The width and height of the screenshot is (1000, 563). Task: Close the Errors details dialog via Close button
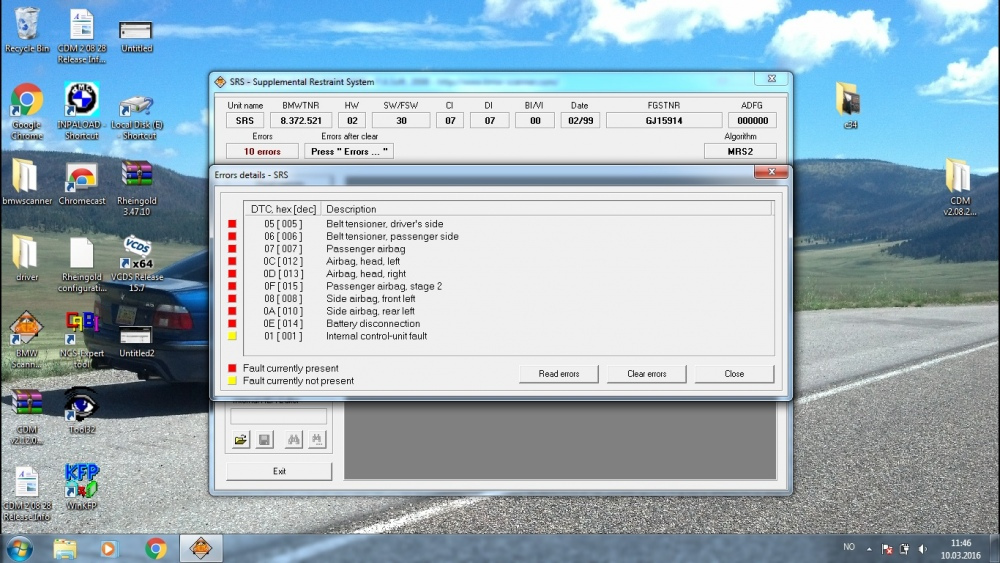(734, 374)
